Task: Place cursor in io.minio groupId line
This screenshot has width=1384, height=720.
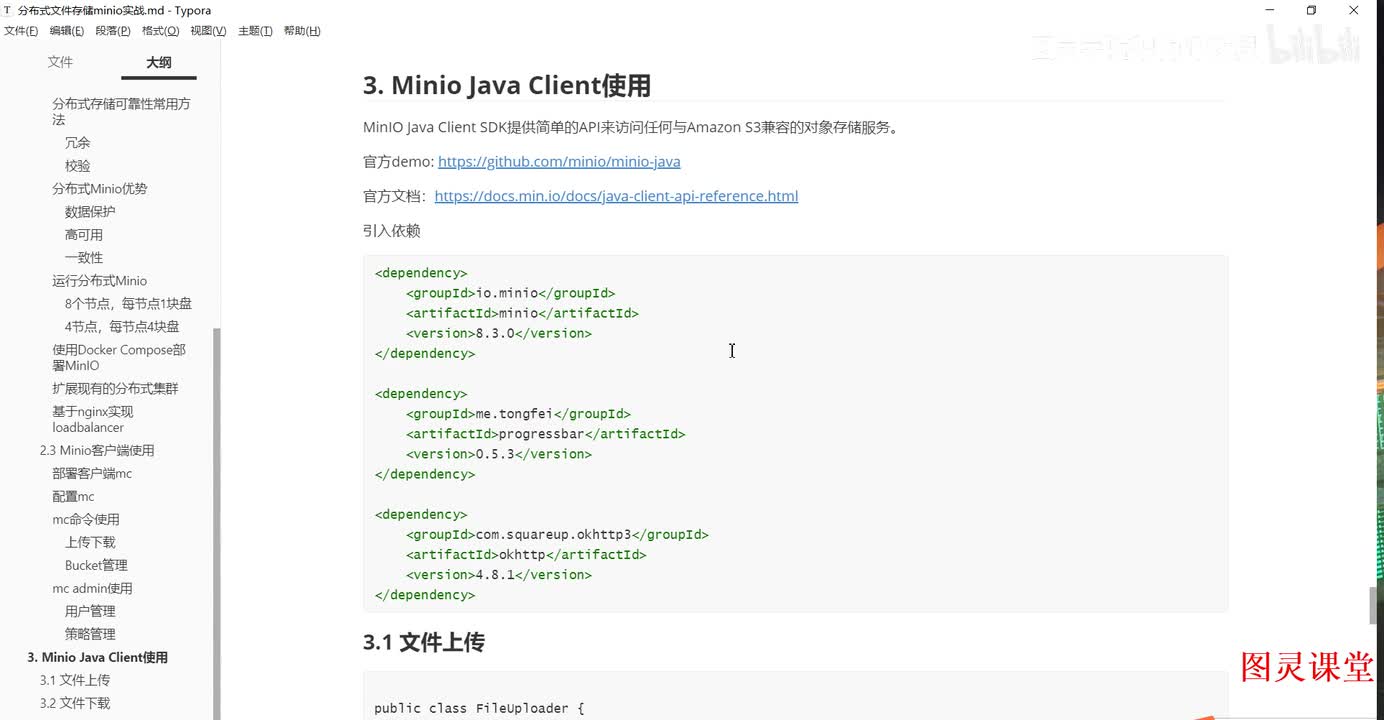Action: 511,294
